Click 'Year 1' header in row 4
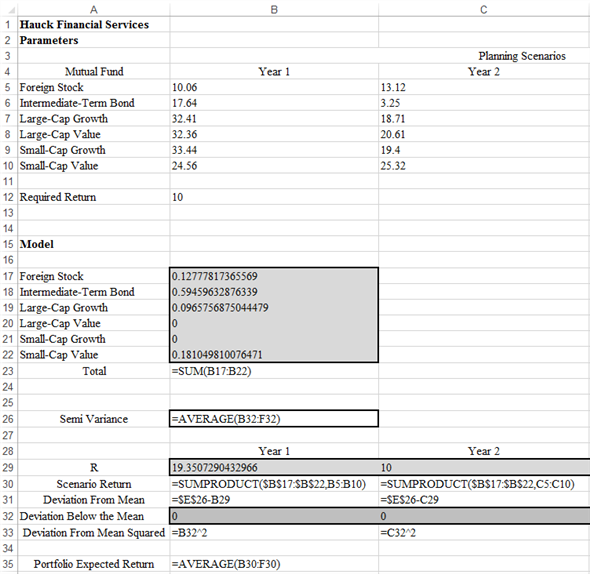This screenshot has height=574, width=590. coord(274,72)
